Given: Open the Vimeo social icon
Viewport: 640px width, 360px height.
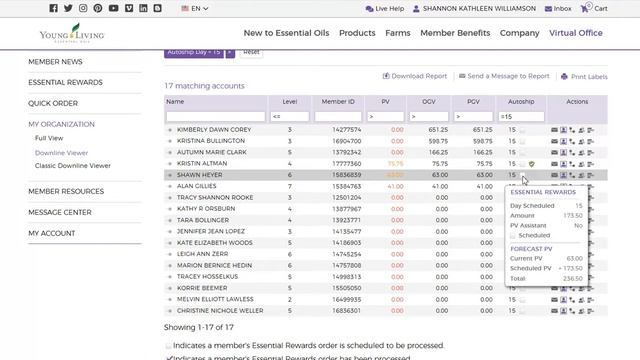Looking at the screenshot, I should [x=129, y=8].
